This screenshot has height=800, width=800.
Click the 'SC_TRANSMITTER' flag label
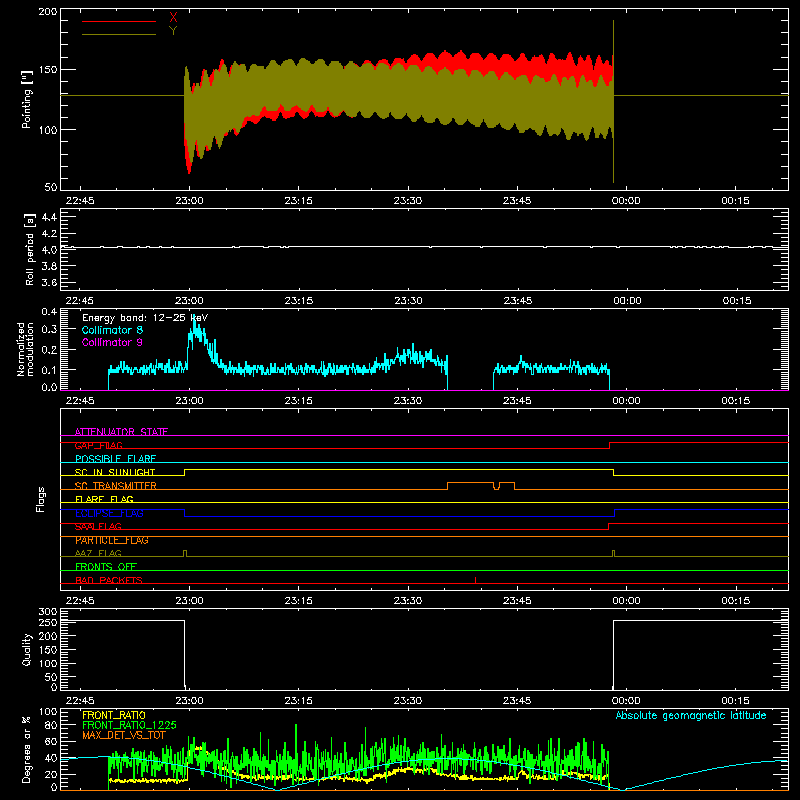point(116,486)
